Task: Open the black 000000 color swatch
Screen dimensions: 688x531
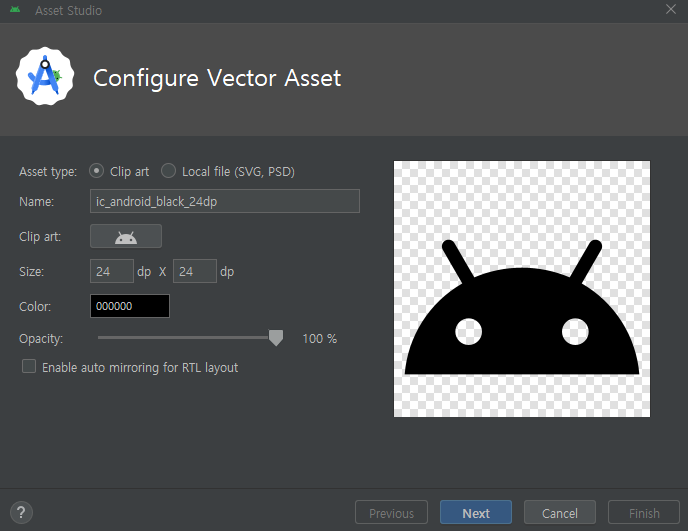Action: [x=130, y=306]
